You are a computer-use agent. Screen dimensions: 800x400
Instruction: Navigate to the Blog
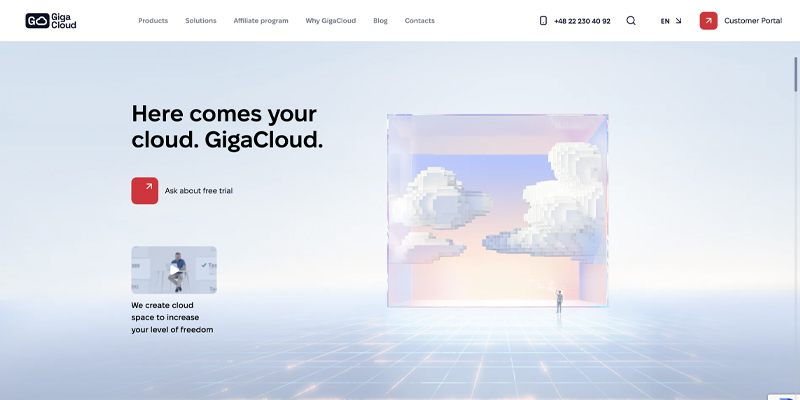click(x=380, y=20)
